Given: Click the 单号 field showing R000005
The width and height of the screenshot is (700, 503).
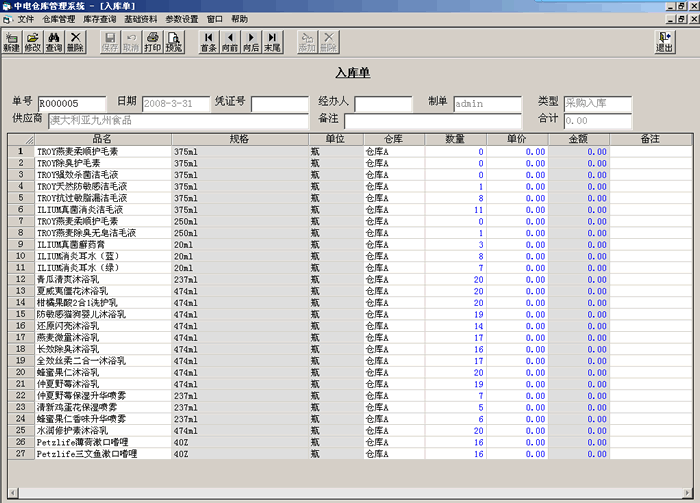Looking at the screenshot, I should (72, 104).
